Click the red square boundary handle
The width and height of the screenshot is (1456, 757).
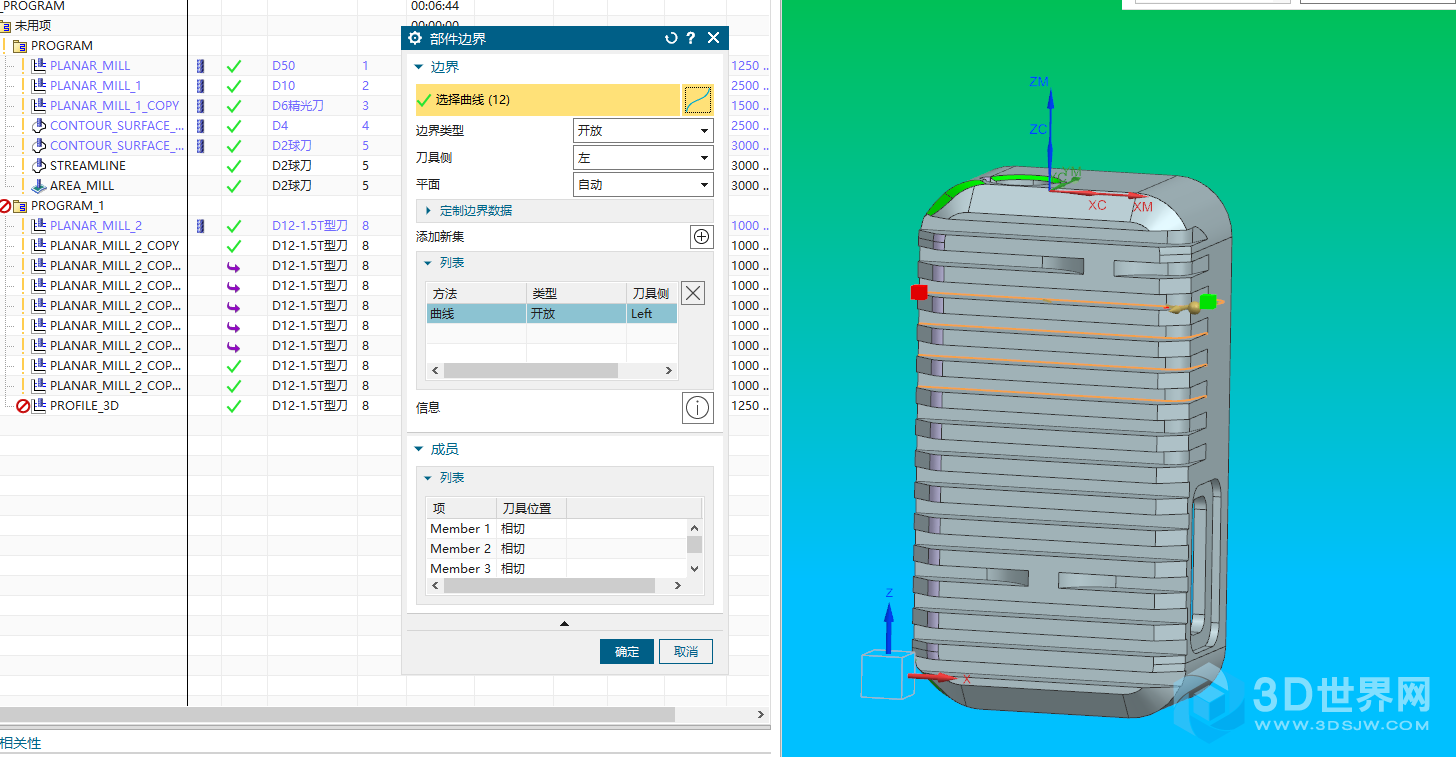coord(919,292)
